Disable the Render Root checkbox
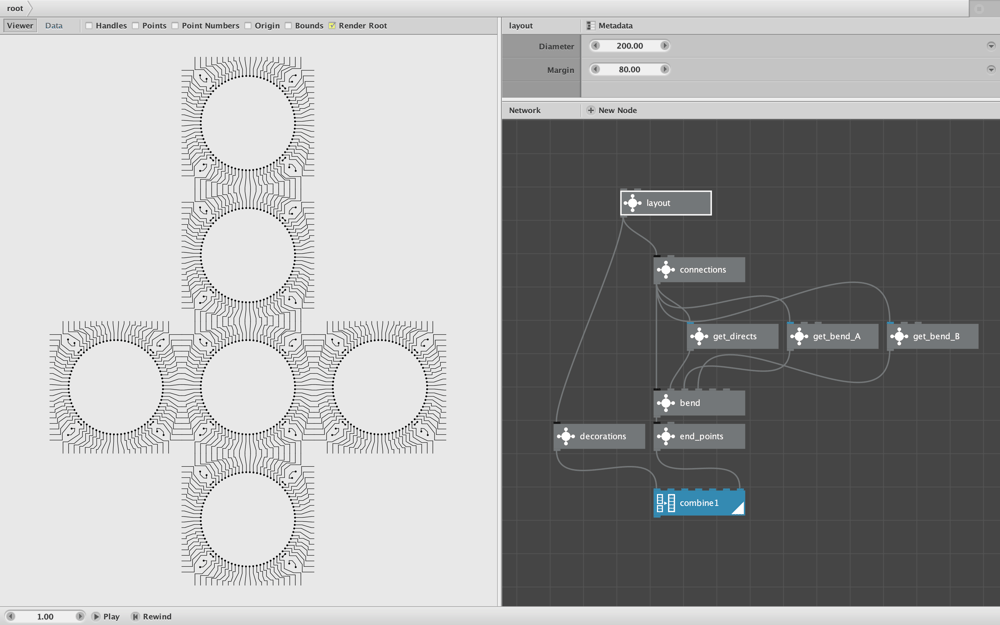The height and width of the screenshot is (625, 1000). (x=332, y=26)
